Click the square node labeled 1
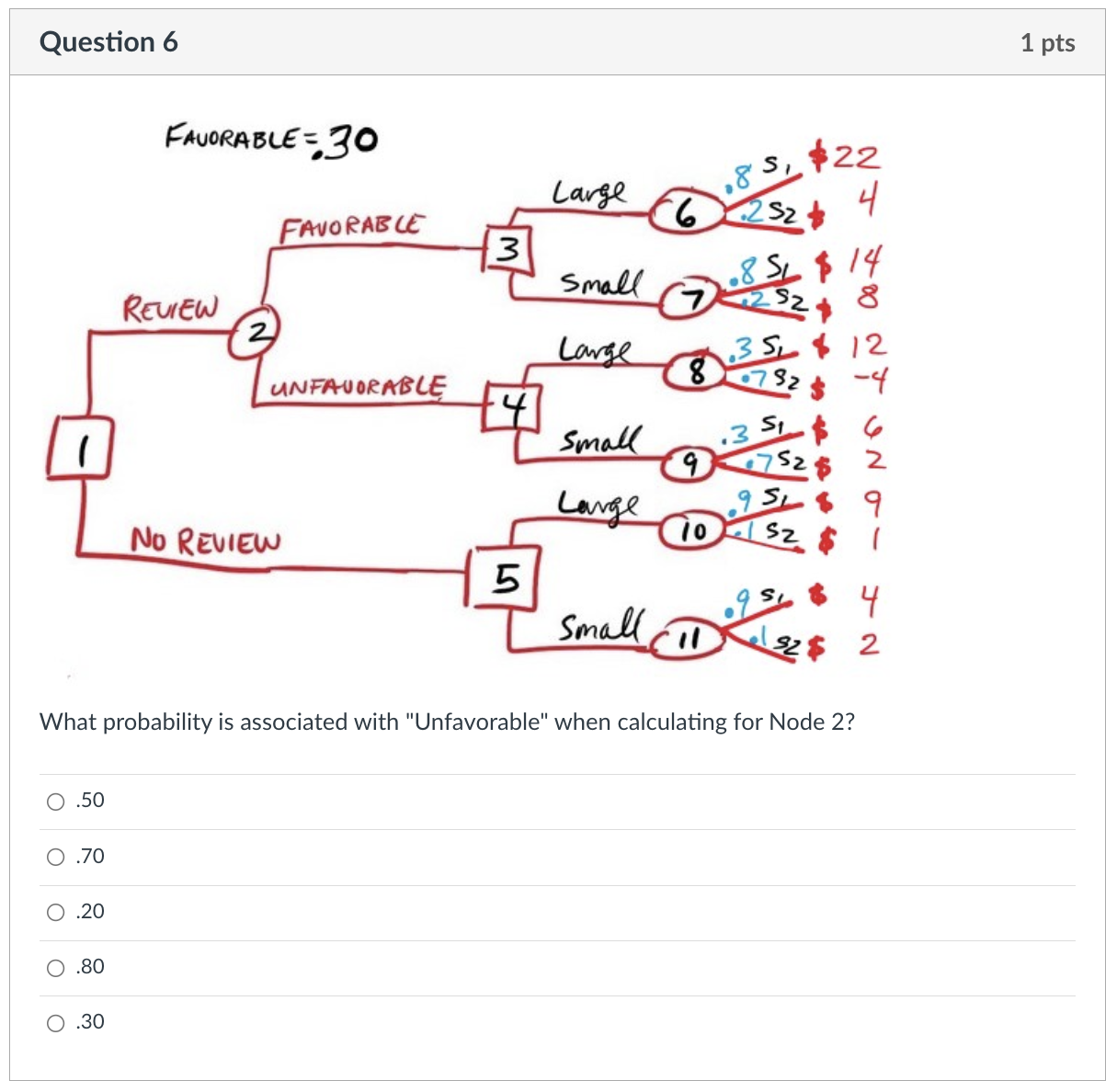 pyautogui.click(x=81, y=449)
